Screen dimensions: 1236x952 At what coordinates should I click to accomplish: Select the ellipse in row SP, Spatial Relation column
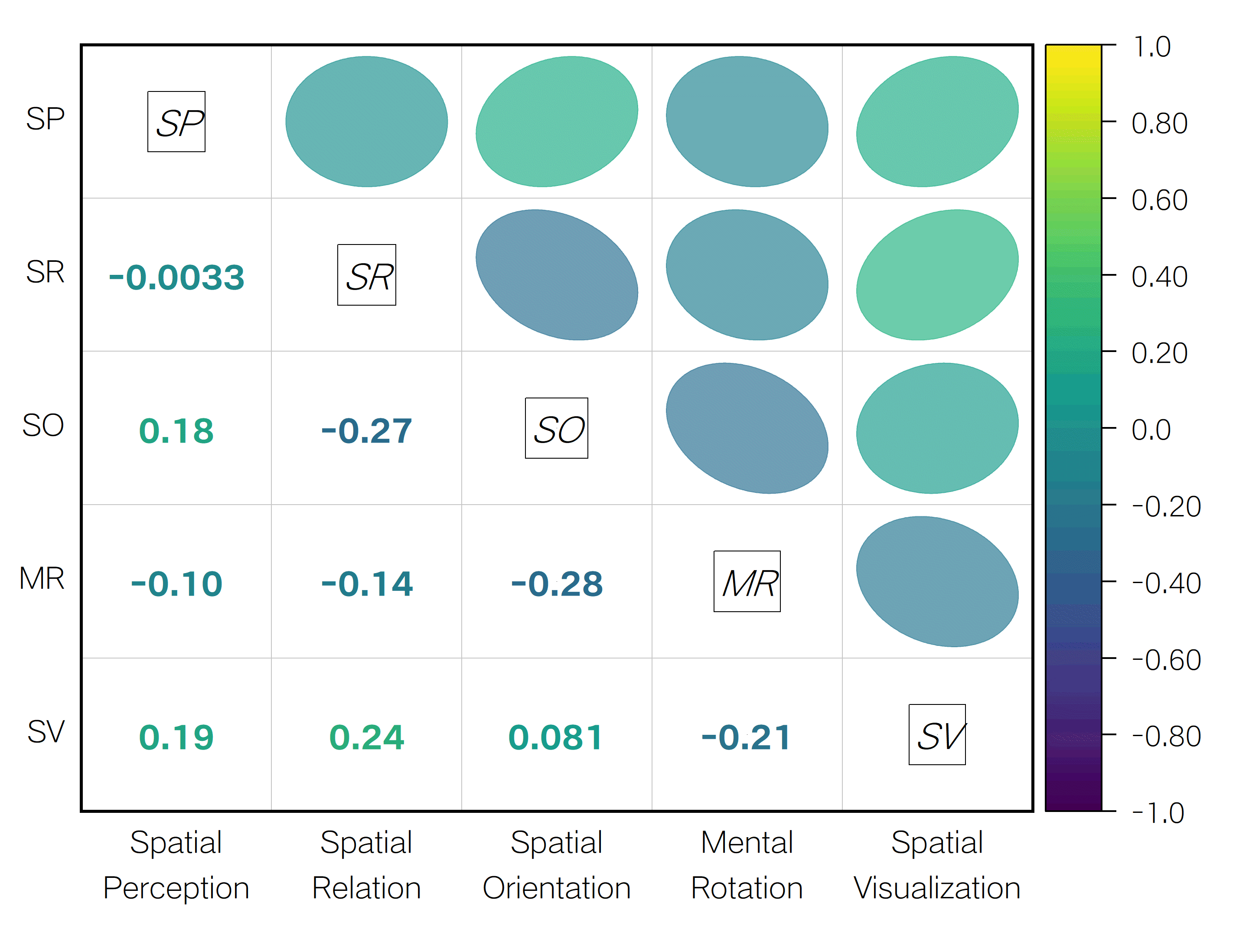click(x=367, y=122)
